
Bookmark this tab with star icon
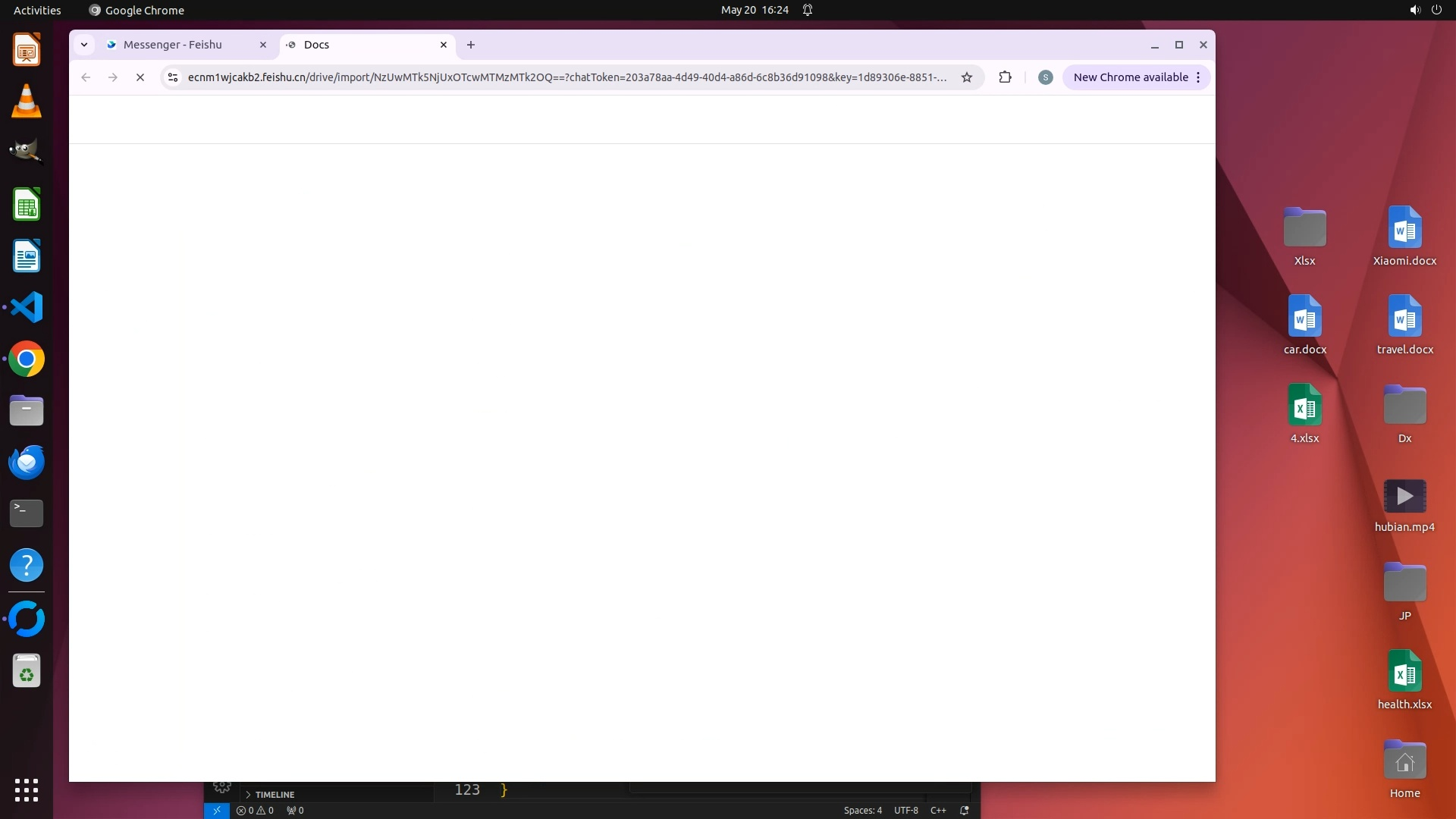tap(967, 77)
